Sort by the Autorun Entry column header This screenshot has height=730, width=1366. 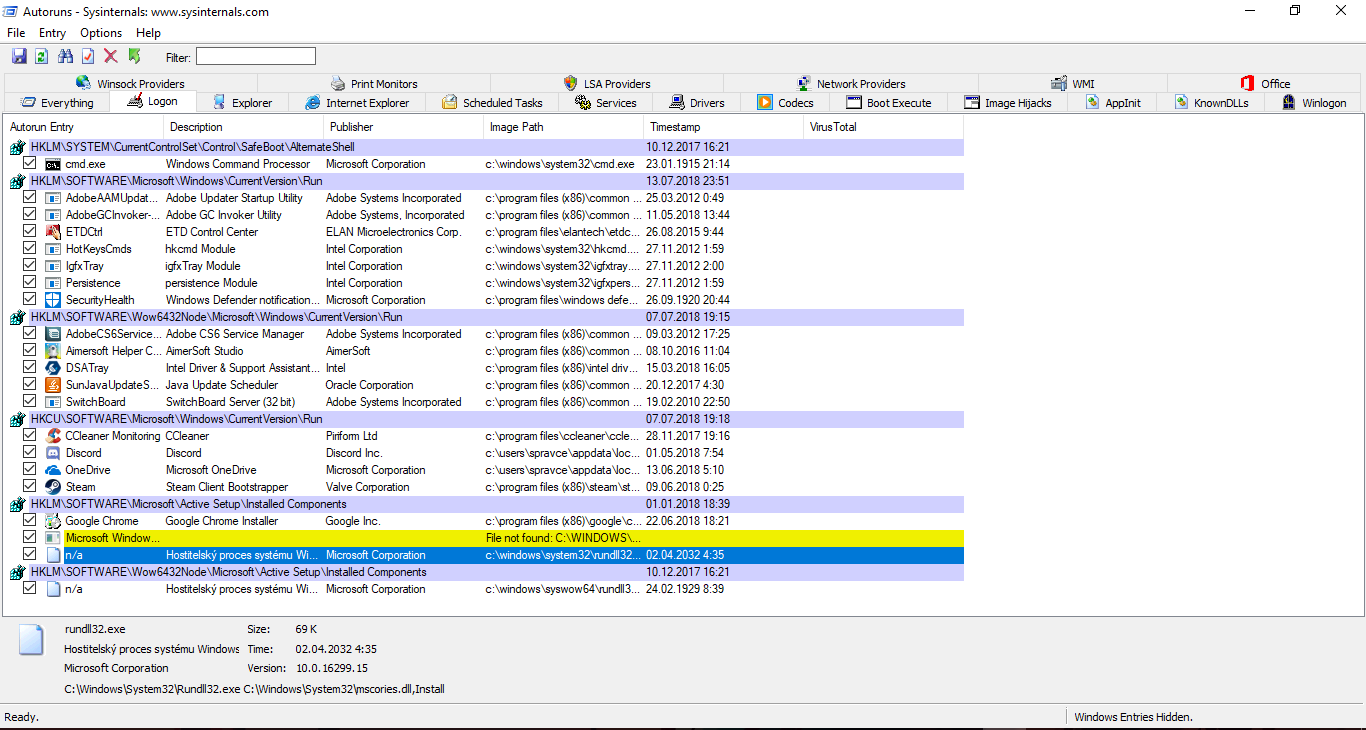pos(84,127)
